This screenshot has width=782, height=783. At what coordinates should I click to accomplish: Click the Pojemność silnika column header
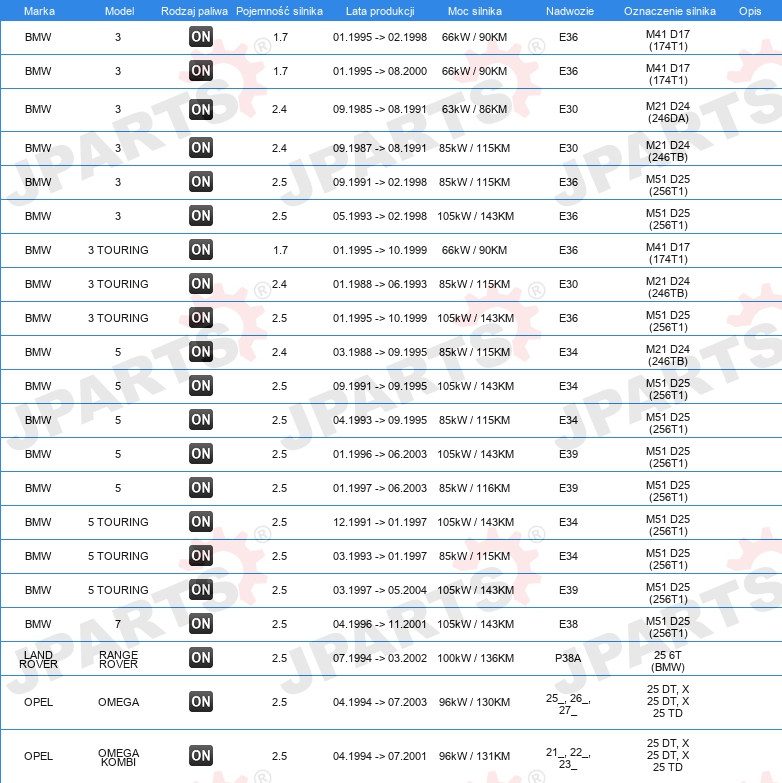point(280,11)
